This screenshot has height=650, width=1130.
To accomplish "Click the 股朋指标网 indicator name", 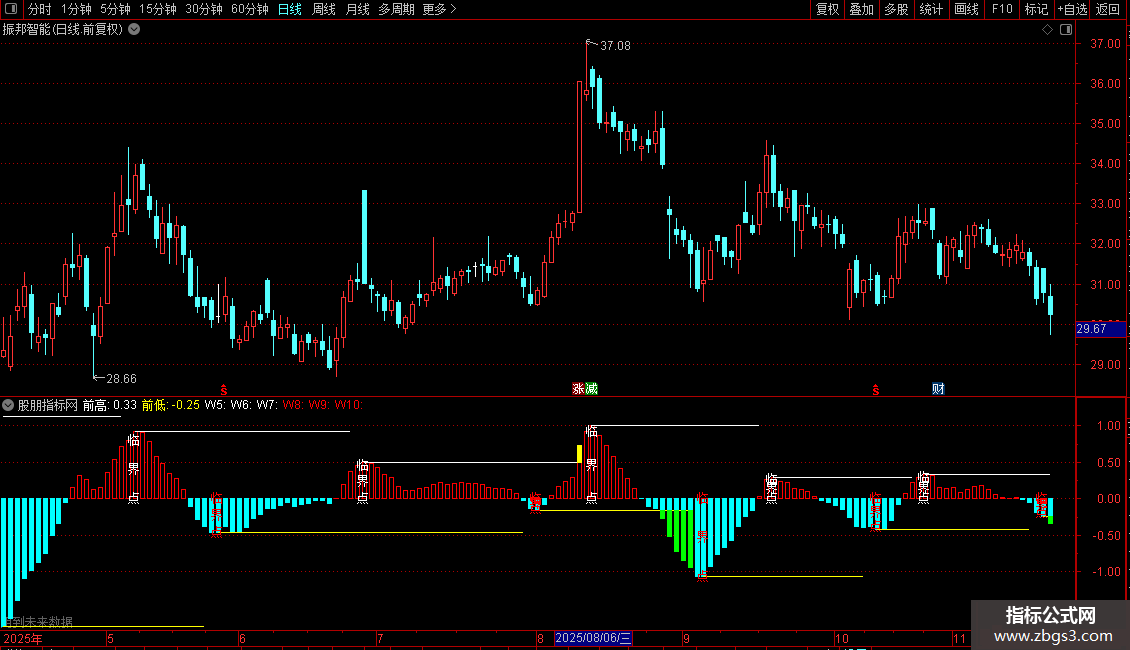I will tap(48, 405).
